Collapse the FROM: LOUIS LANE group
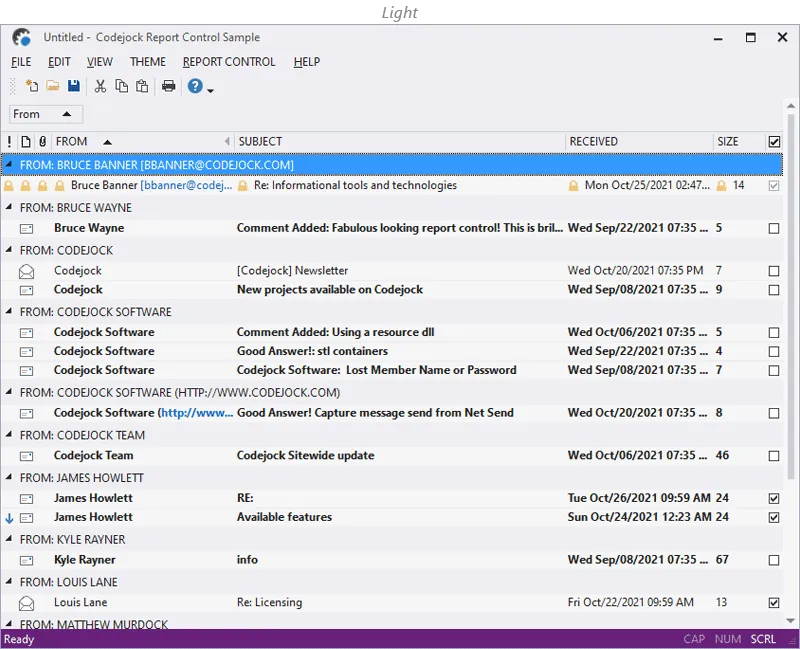Viewport: 800px width, 649px height. tap(9, 581)
